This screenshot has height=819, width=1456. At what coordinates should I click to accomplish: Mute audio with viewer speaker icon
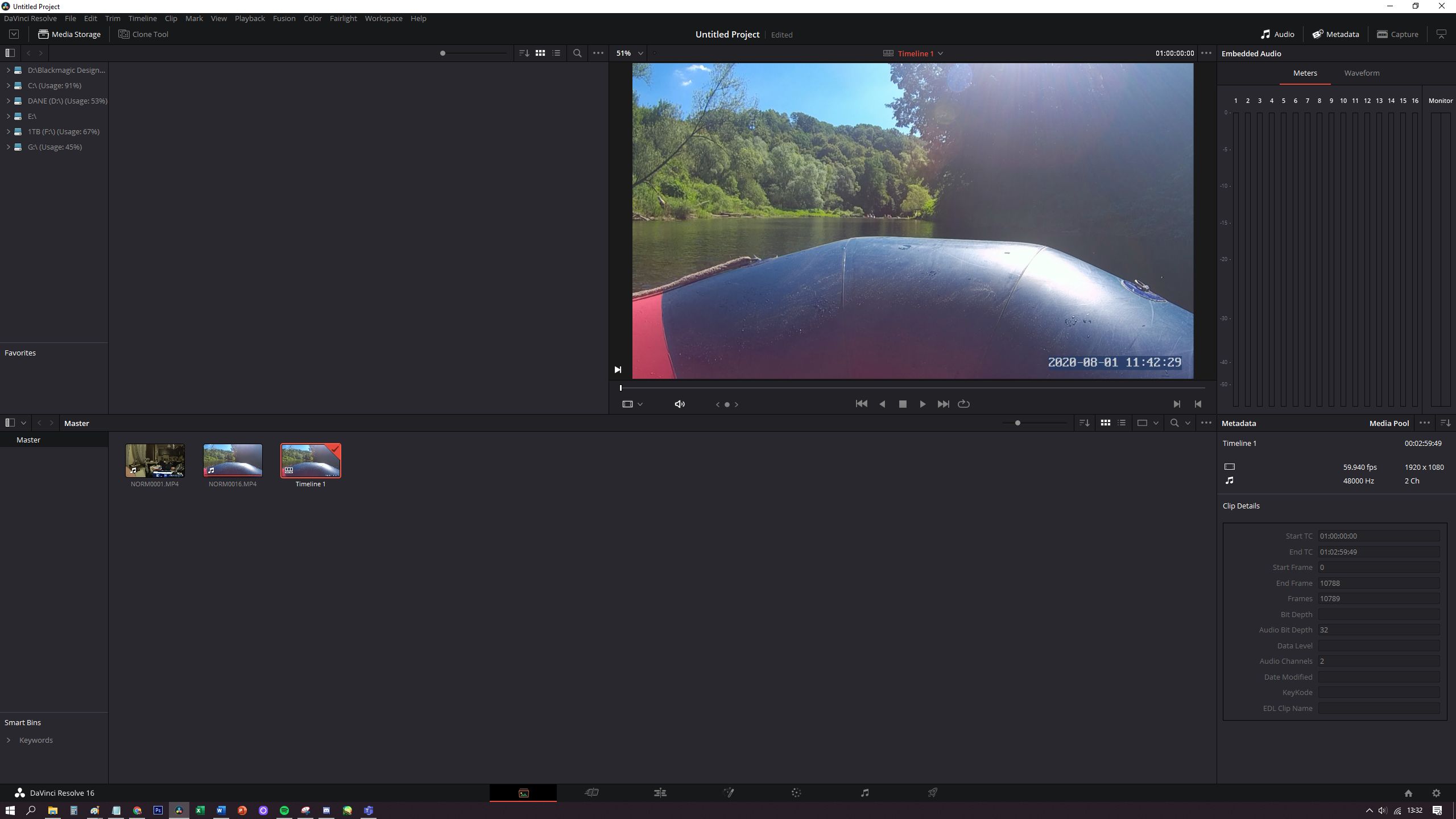pyautogui.click(x=680, y=404)
